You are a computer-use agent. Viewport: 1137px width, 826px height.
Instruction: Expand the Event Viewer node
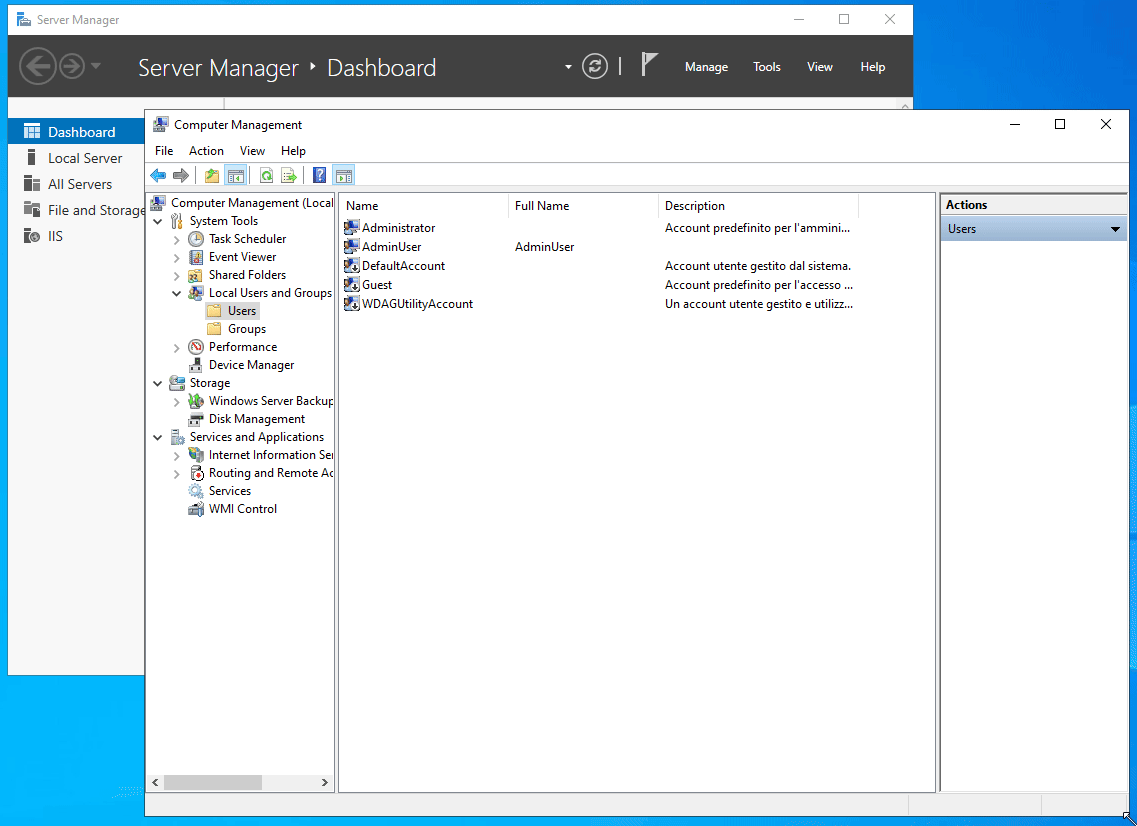(177, 257)
